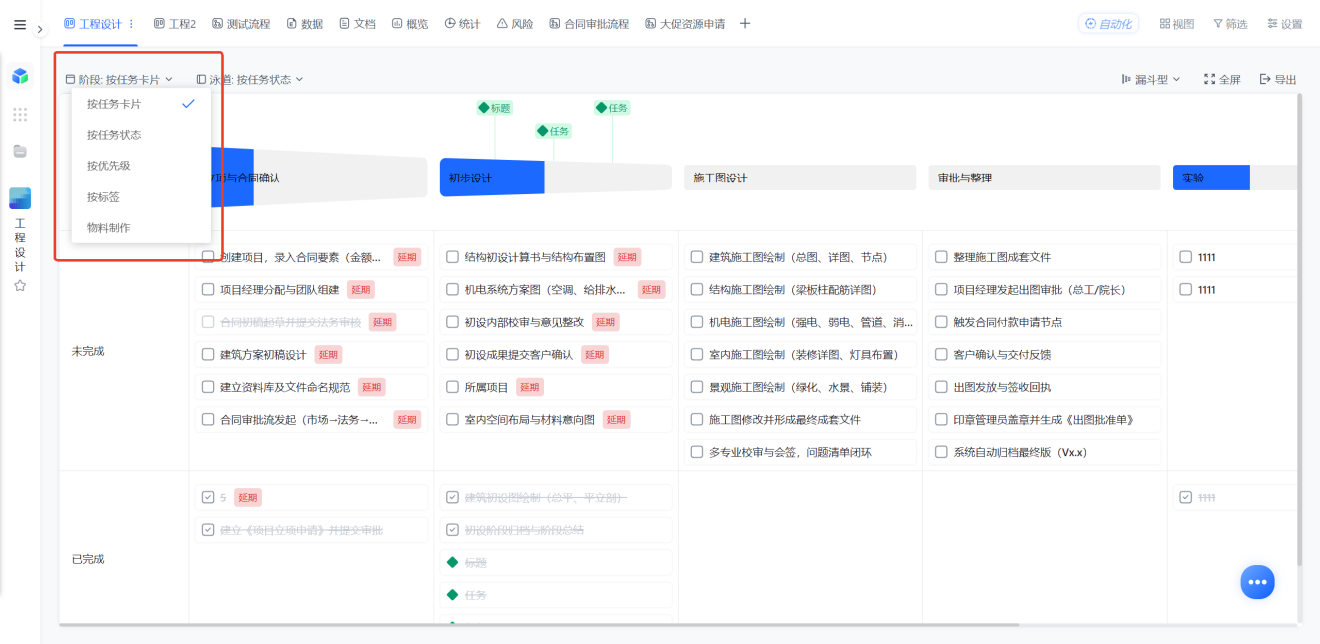Expand the 阶段: 按任务卡片 dropdown

tap(119, 79)
